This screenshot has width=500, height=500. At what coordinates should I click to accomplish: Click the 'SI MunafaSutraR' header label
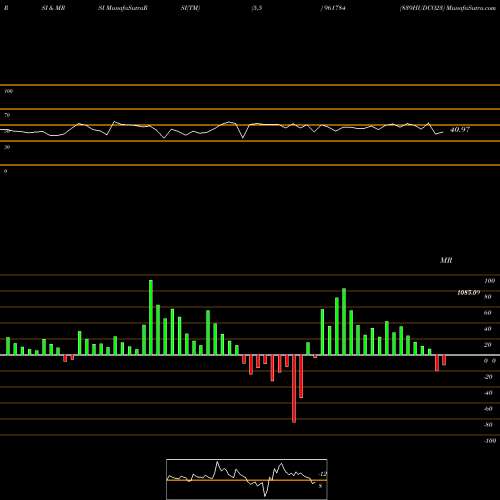pos(123,8)
